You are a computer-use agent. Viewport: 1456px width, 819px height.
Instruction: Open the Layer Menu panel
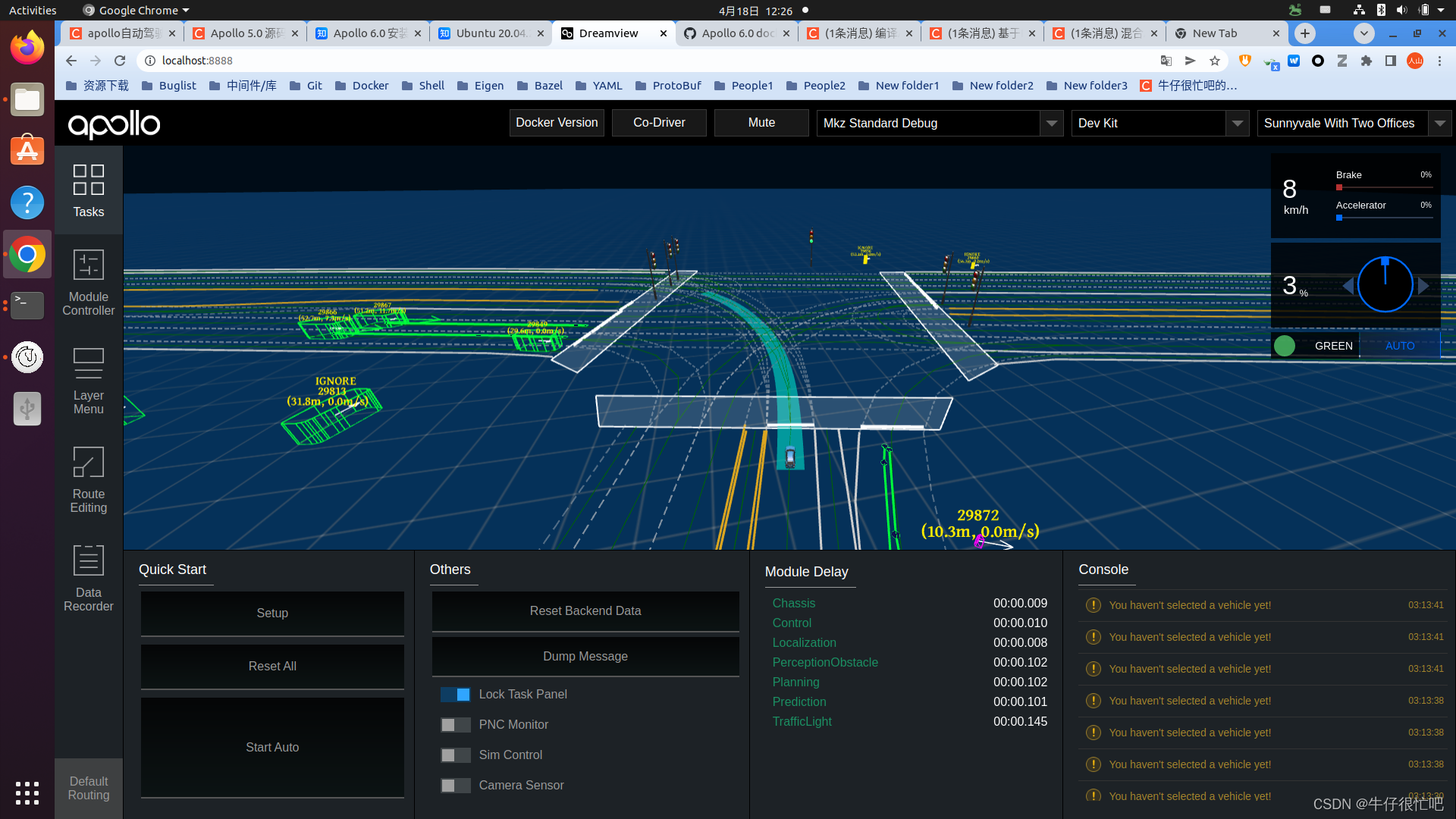[88, 381]
